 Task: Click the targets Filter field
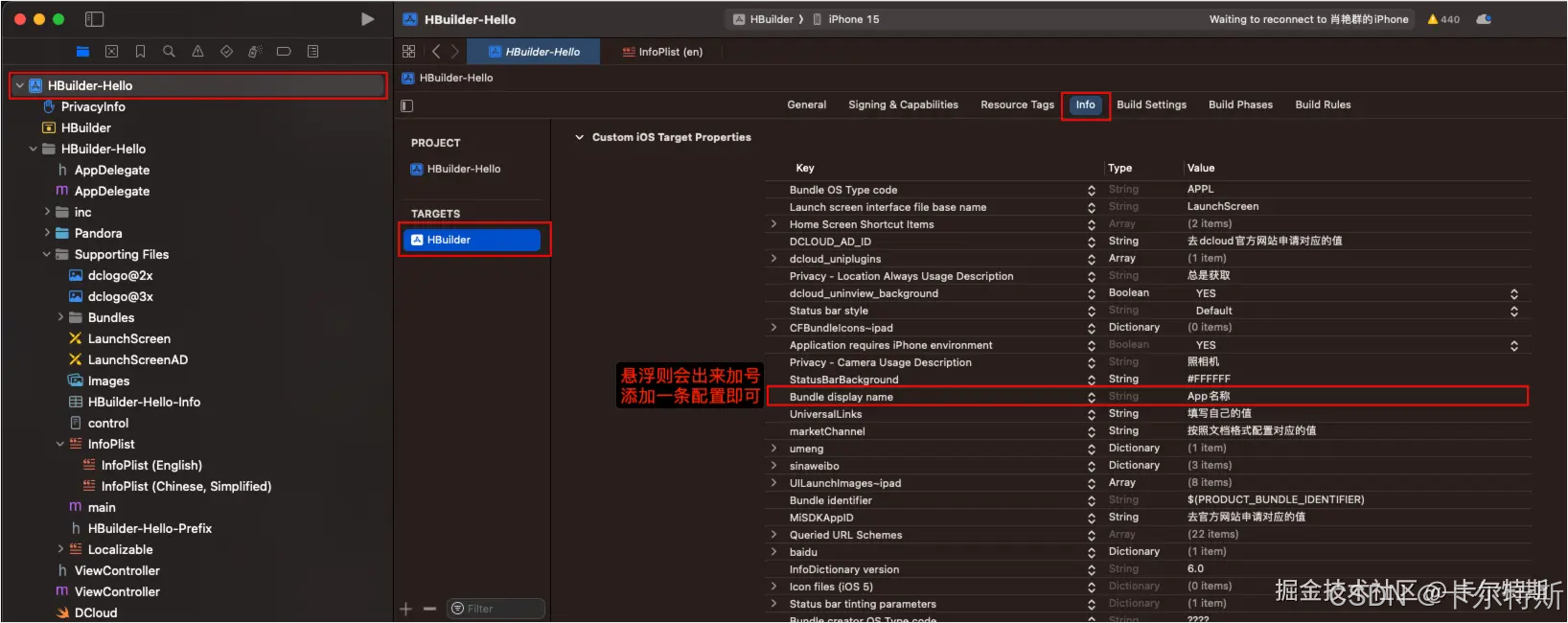[496, 609]
